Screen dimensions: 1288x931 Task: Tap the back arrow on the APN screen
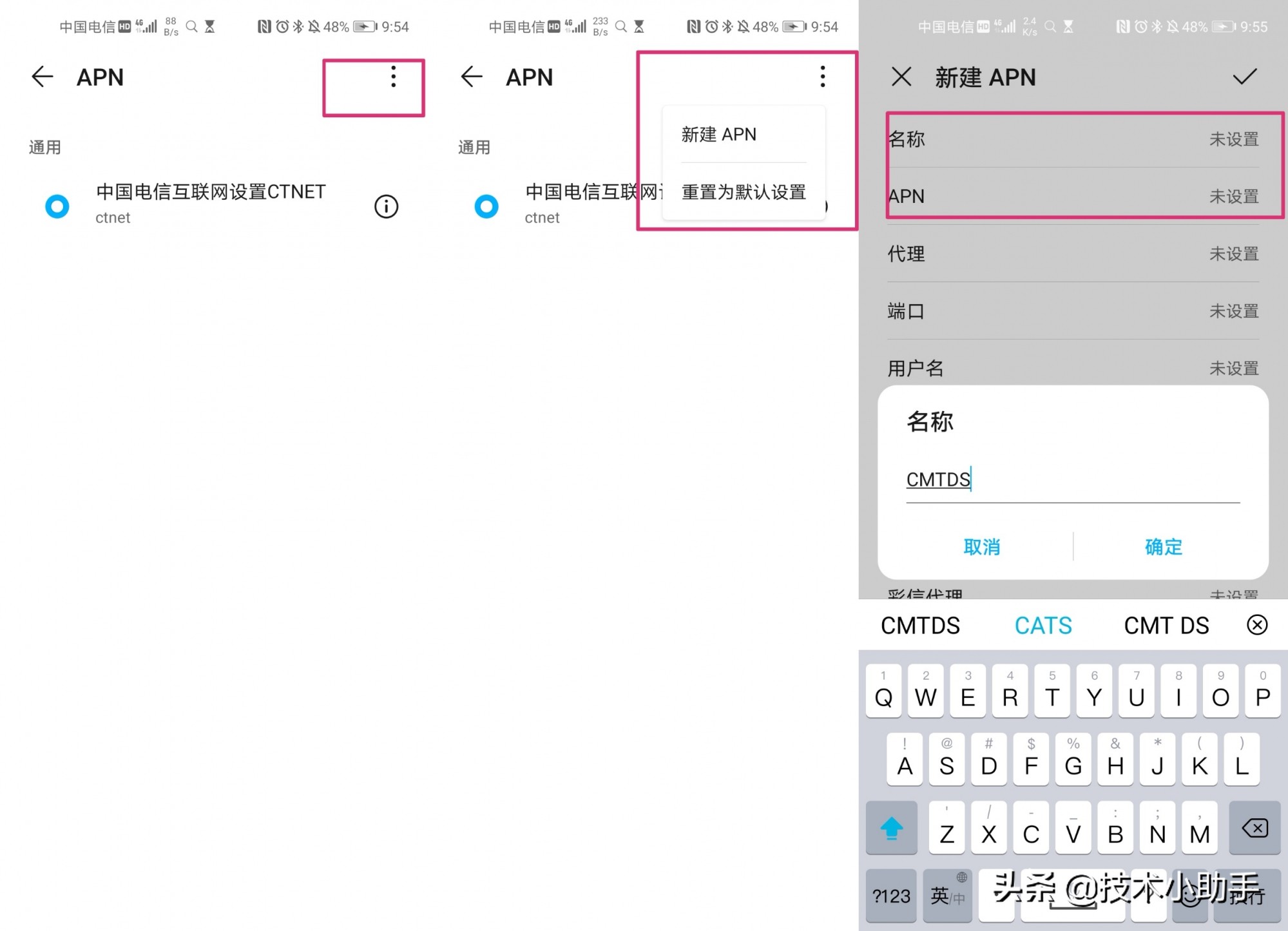point(41,77)
